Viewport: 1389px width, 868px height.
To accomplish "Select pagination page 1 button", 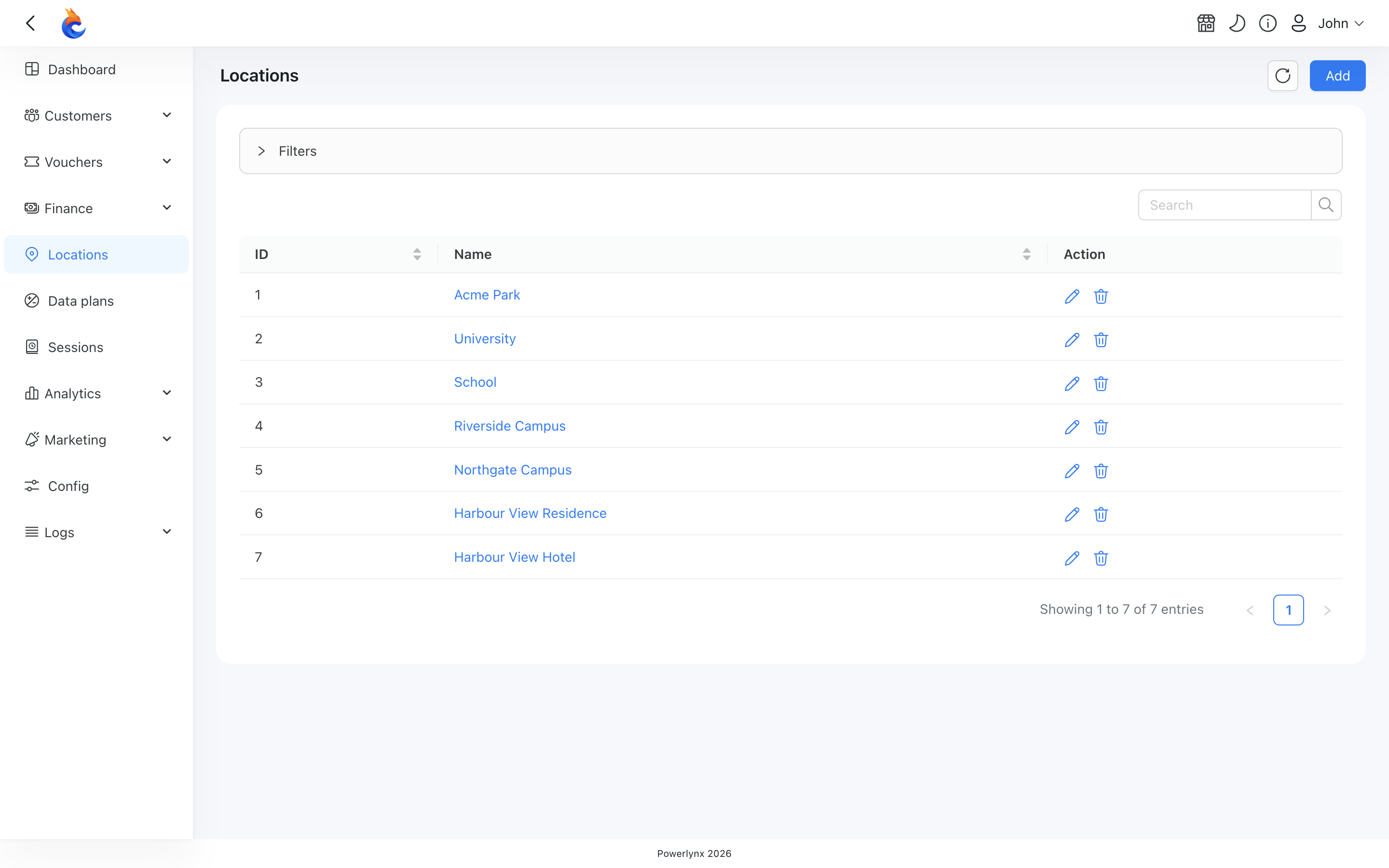I will pyautogui.click(x=1288, y=610).
